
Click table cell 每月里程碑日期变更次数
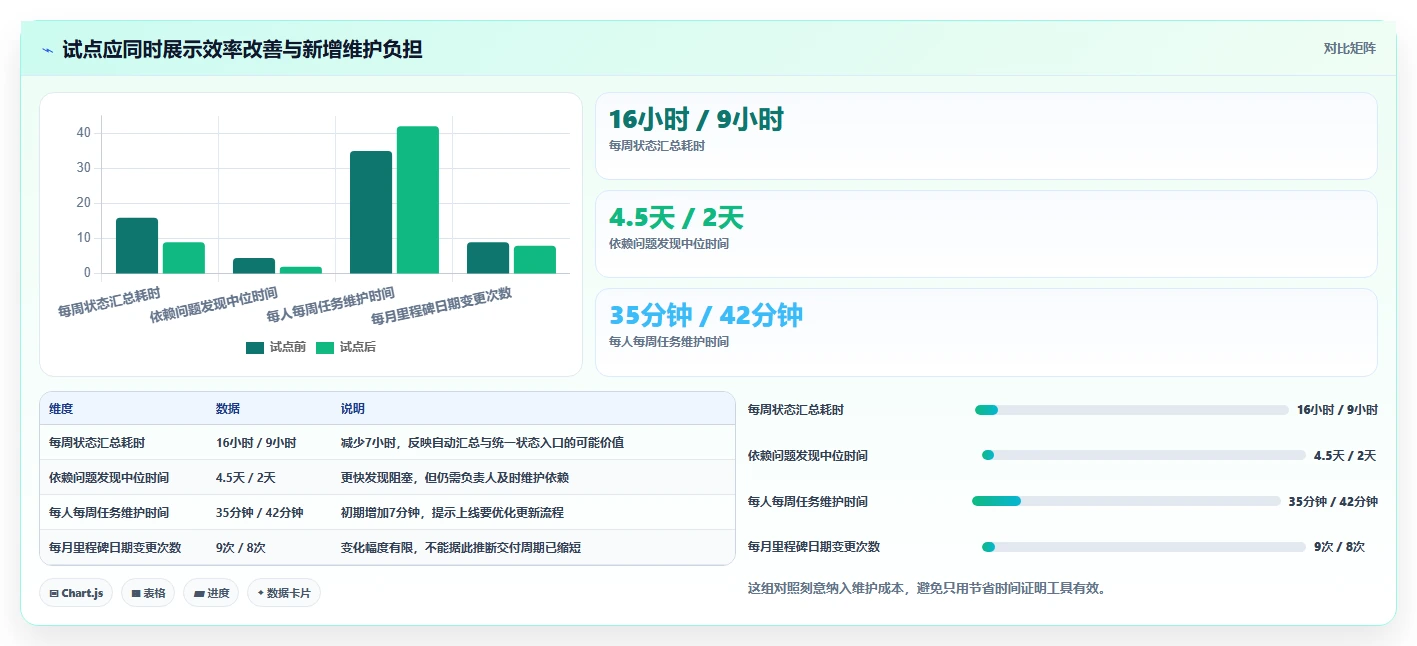click(x=115, y=548)
